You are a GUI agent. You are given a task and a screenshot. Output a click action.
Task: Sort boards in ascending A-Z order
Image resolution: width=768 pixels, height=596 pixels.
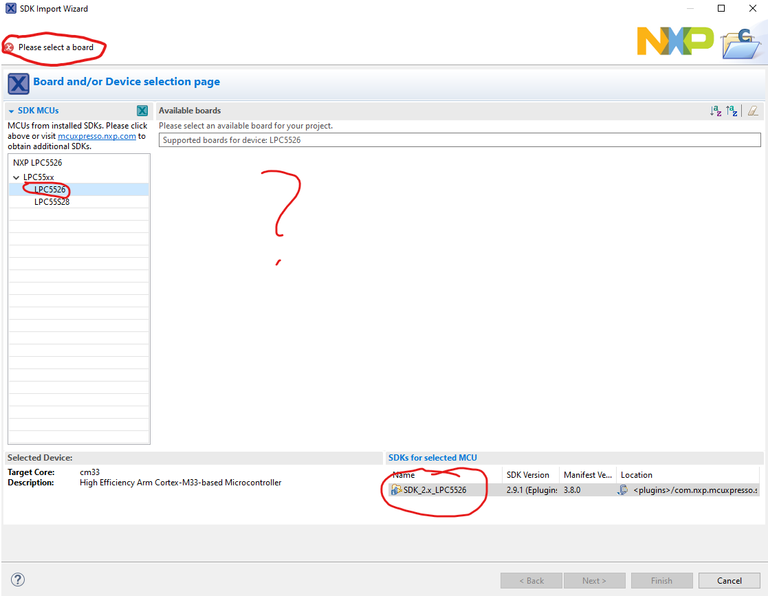pyautogui.click(x=716, y=111)
